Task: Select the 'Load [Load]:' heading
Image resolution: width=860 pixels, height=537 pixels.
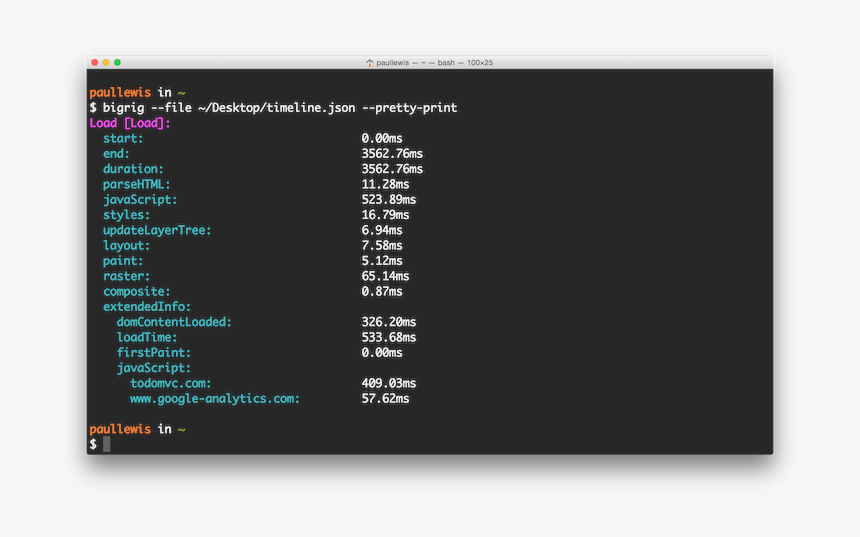Action: [130, 123]
